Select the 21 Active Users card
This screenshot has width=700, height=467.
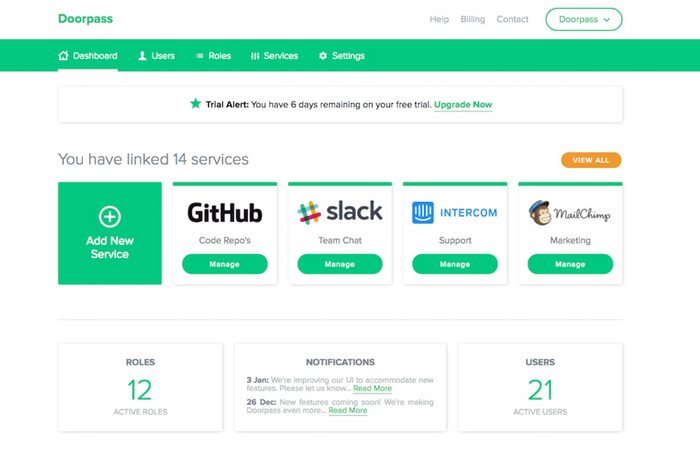coord(540,387)
